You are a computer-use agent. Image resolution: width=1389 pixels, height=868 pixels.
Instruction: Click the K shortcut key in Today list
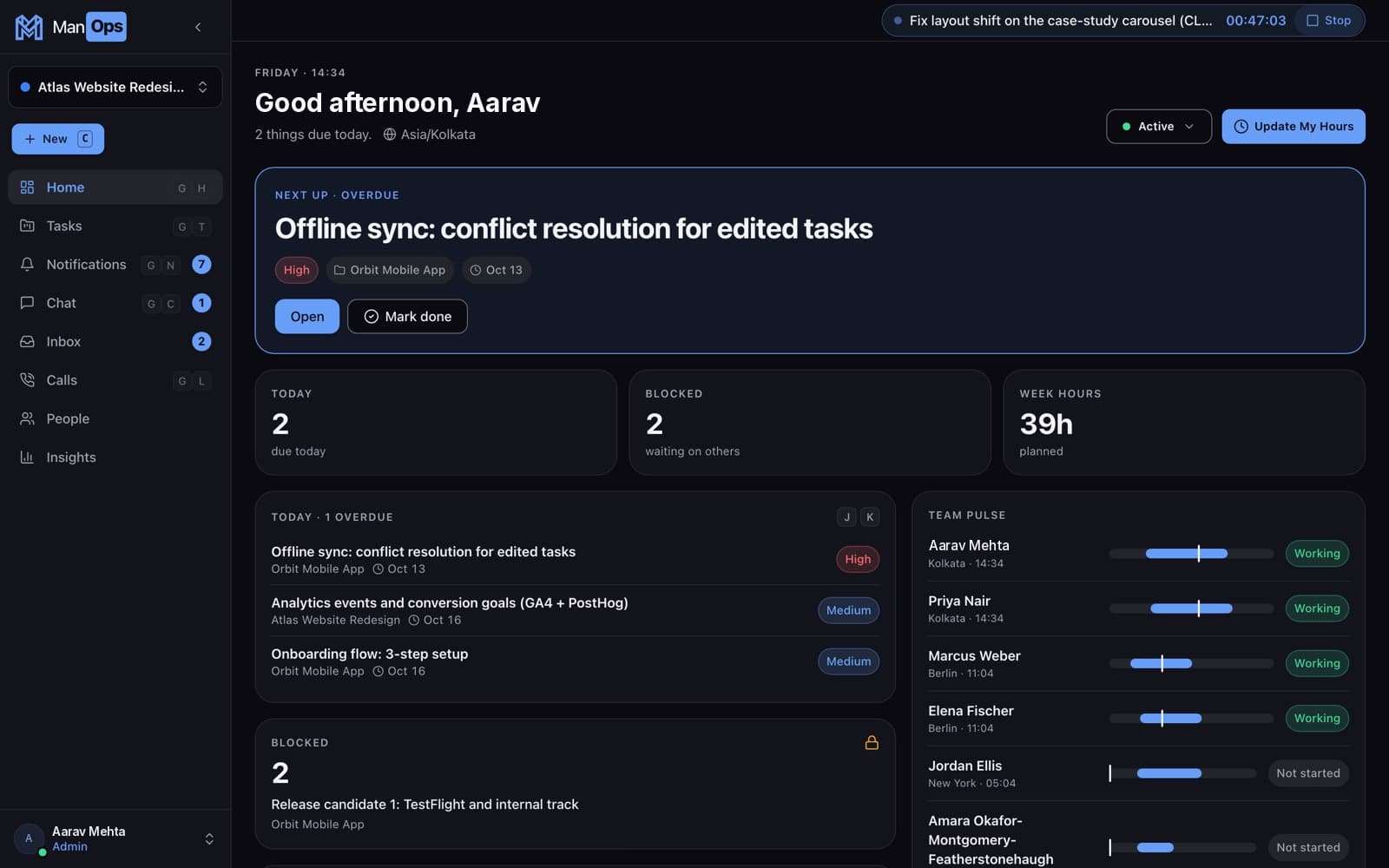pos(870,517)
